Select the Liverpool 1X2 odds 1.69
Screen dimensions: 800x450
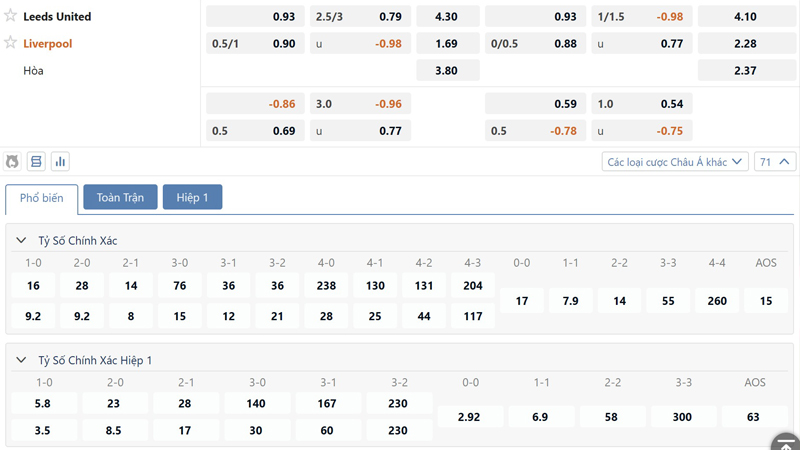pyautogui.click(x=447, y=44)
